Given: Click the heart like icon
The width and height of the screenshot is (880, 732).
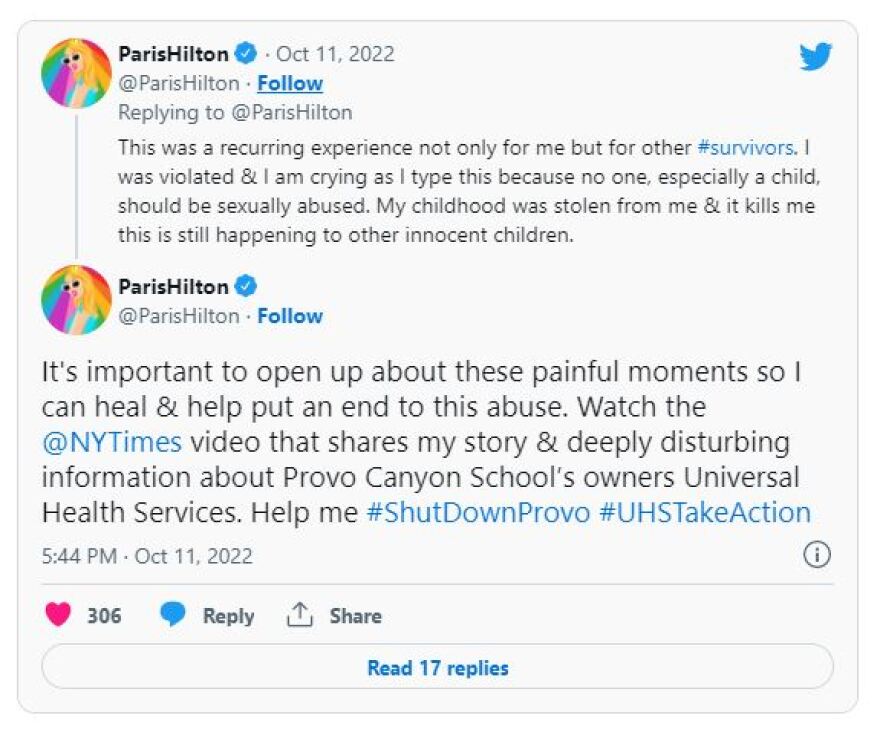Looking at the screenshot, I should coord(59,615).
